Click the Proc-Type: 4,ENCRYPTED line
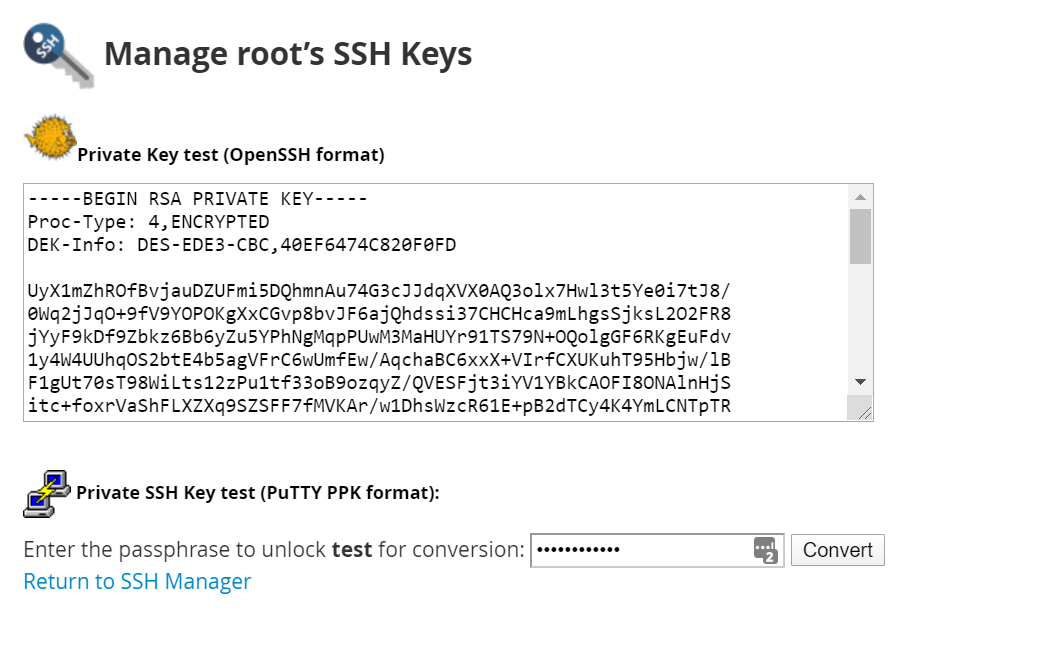 pos(149,222)
